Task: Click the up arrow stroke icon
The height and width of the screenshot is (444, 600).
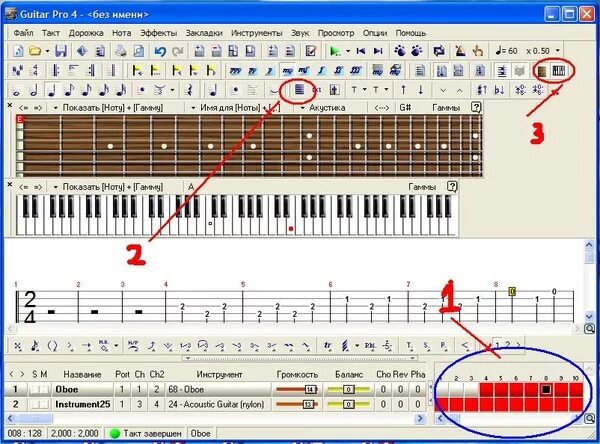Action: 403,90
